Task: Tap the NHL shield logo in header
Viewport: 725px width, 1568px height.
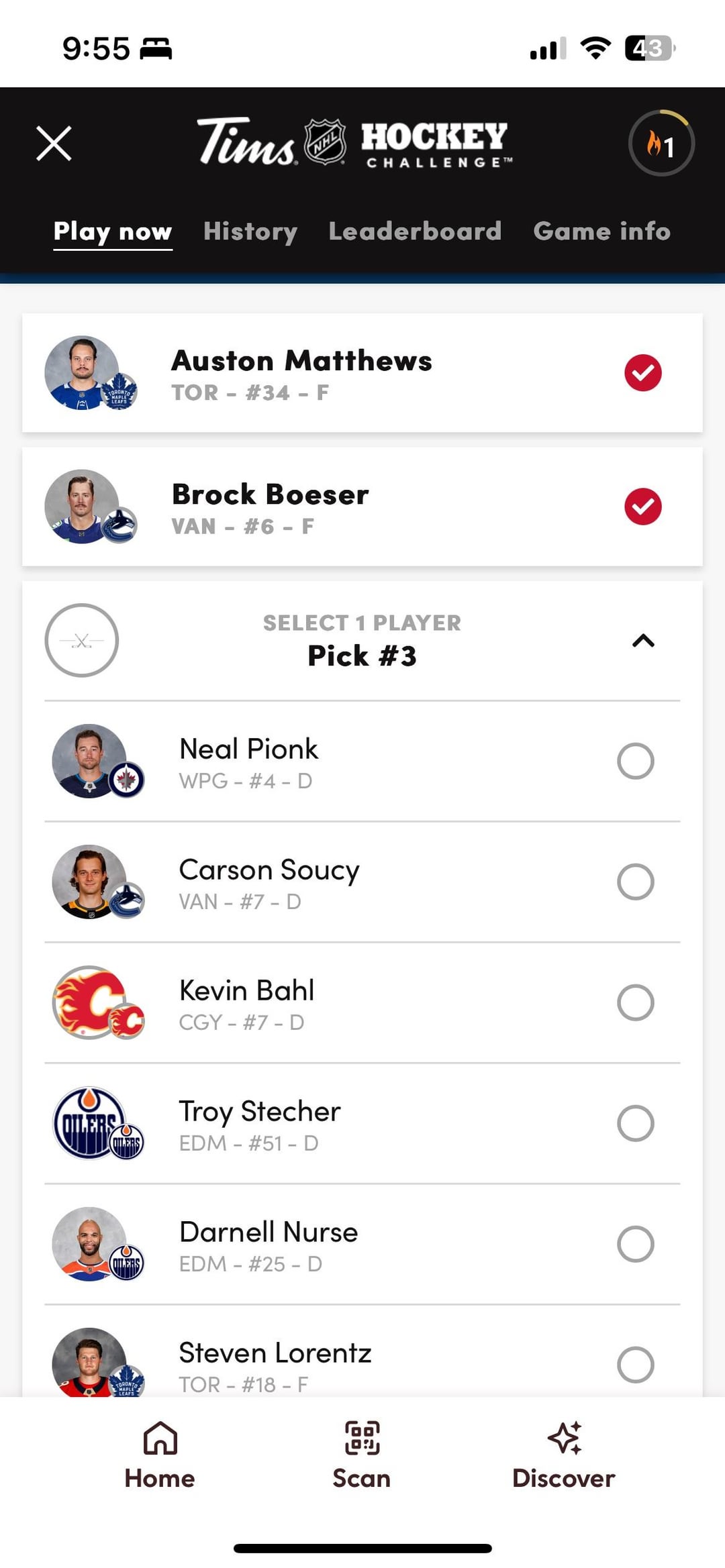Action: pyautogui.click(x=326, y=142)
